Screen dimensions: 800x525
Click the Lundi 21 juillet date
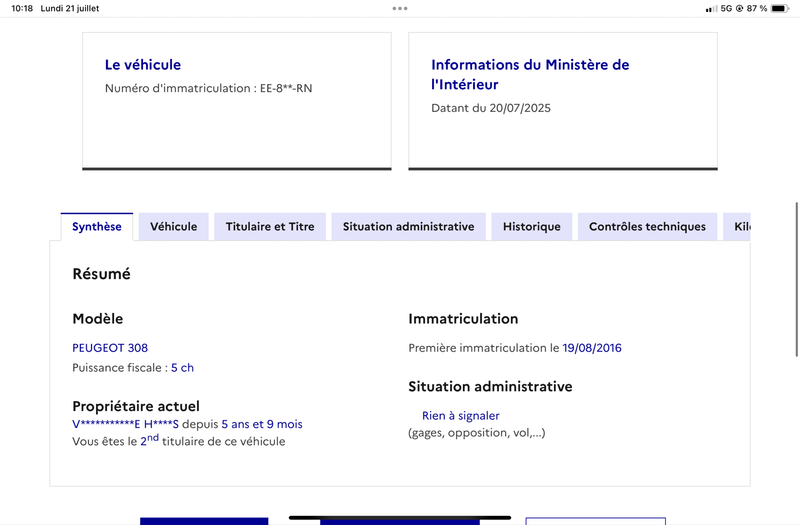(x=70, y=8)
